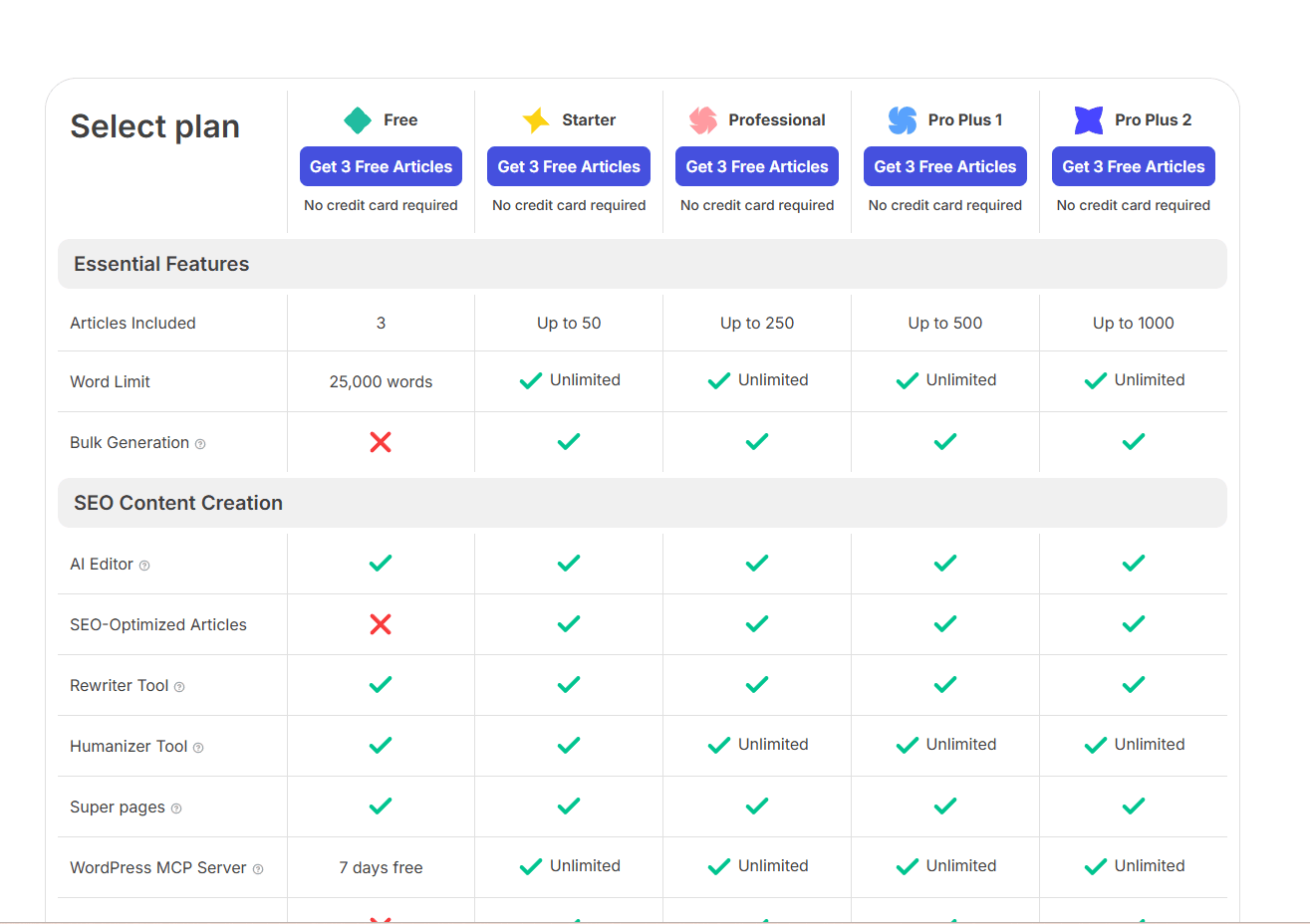This screenshot has width=1310, height=924.
Task: Click the Essential Features section header
Action: click(x=161, y=264)
